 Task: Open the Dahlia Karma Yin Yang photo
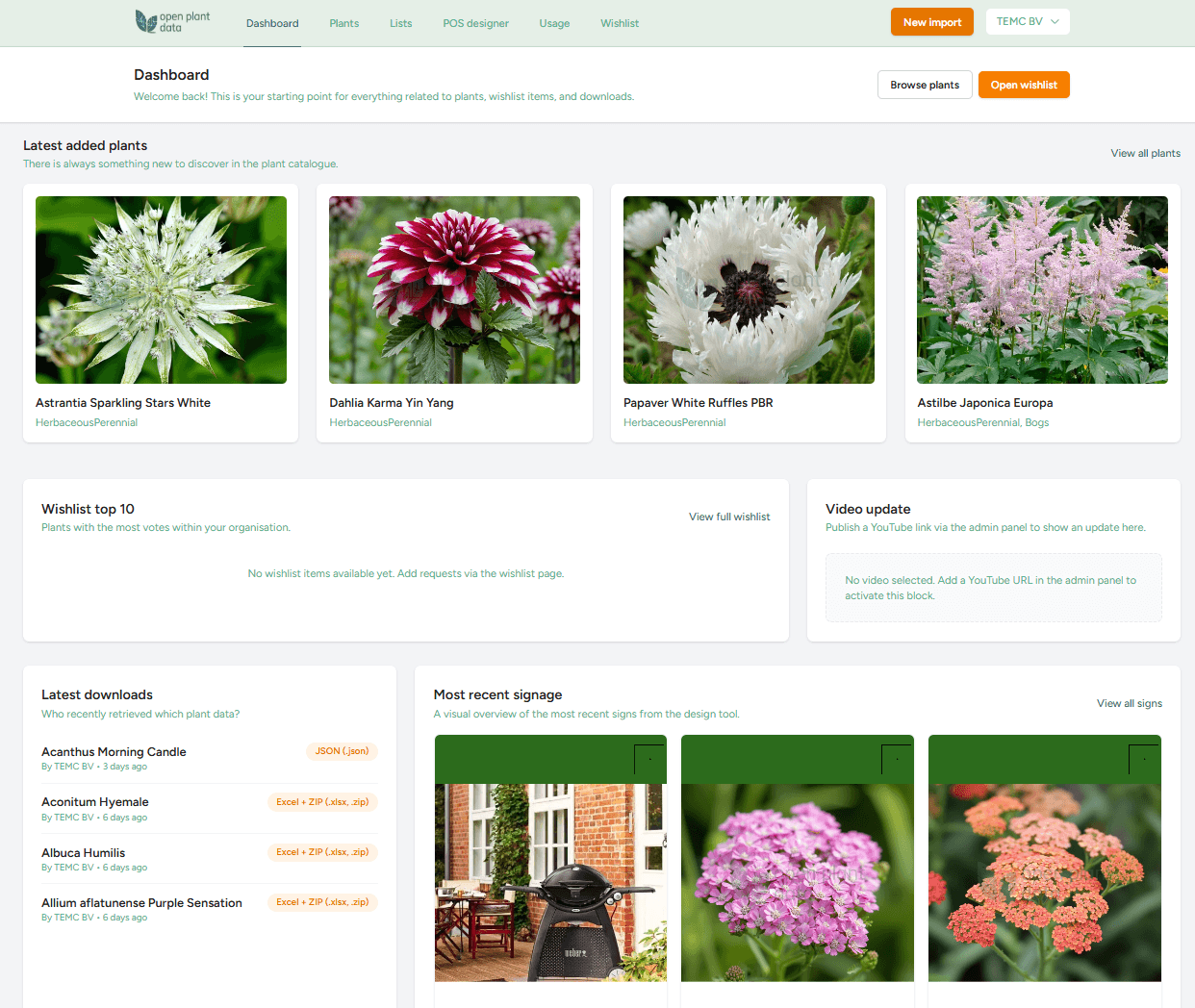454,290
